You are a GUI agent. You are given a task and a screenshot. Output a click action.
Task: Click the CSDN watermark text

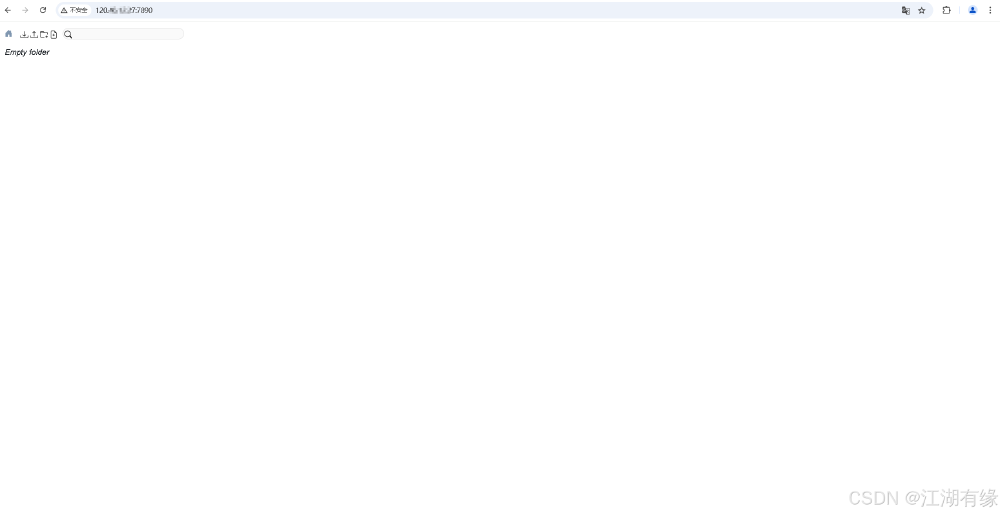tap(923, 498)
